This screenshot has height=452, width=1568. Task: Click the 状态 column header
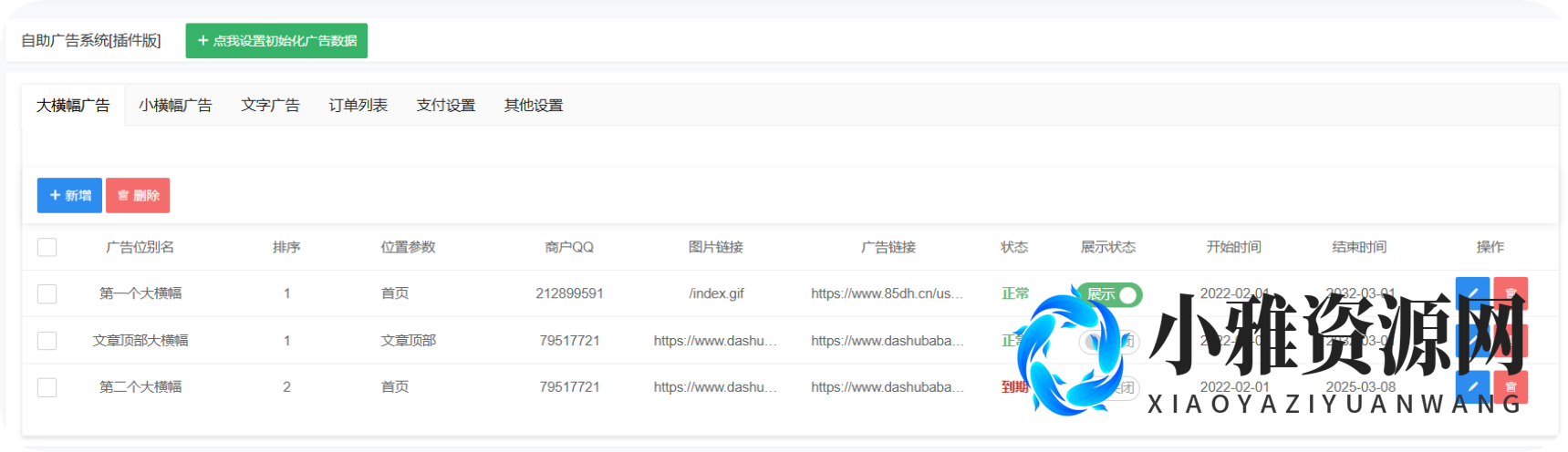[x=1014, y=247]
